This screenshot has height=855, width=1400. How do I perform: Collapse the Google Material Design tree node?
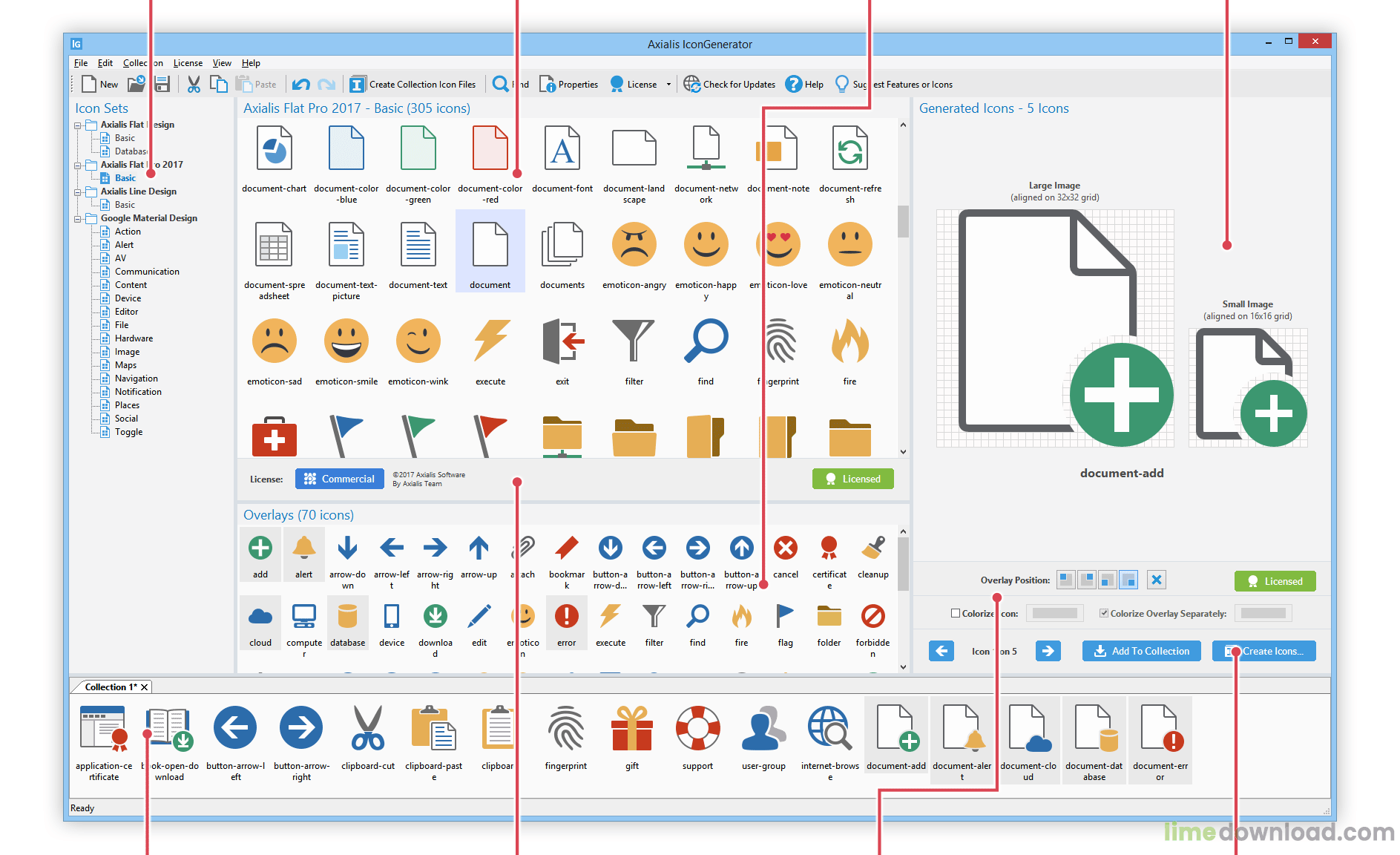point(78,219)
